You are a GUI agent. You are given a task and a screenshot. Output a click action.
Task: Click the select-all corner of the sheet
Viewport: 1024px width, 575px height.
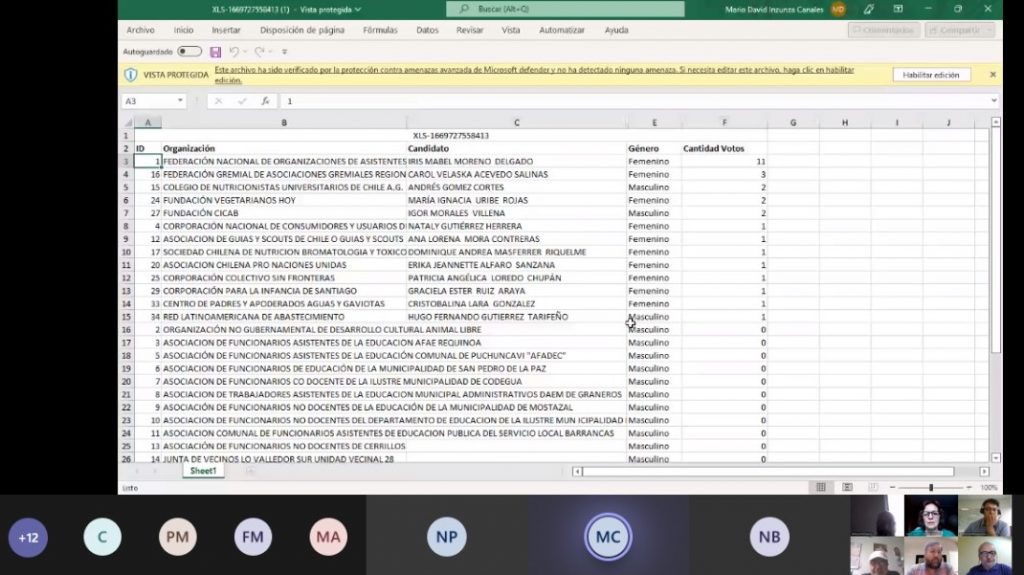126,123
